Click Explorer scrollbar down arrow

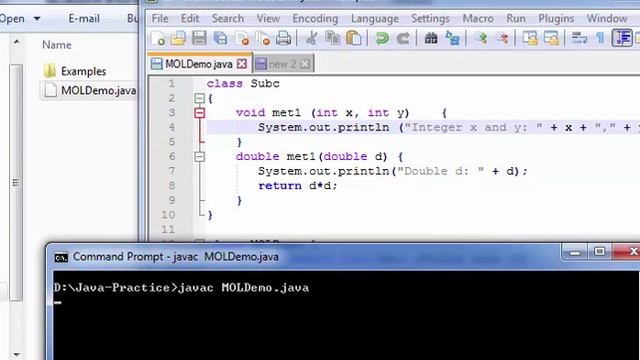pyautogui.click(x=16, y=354)
